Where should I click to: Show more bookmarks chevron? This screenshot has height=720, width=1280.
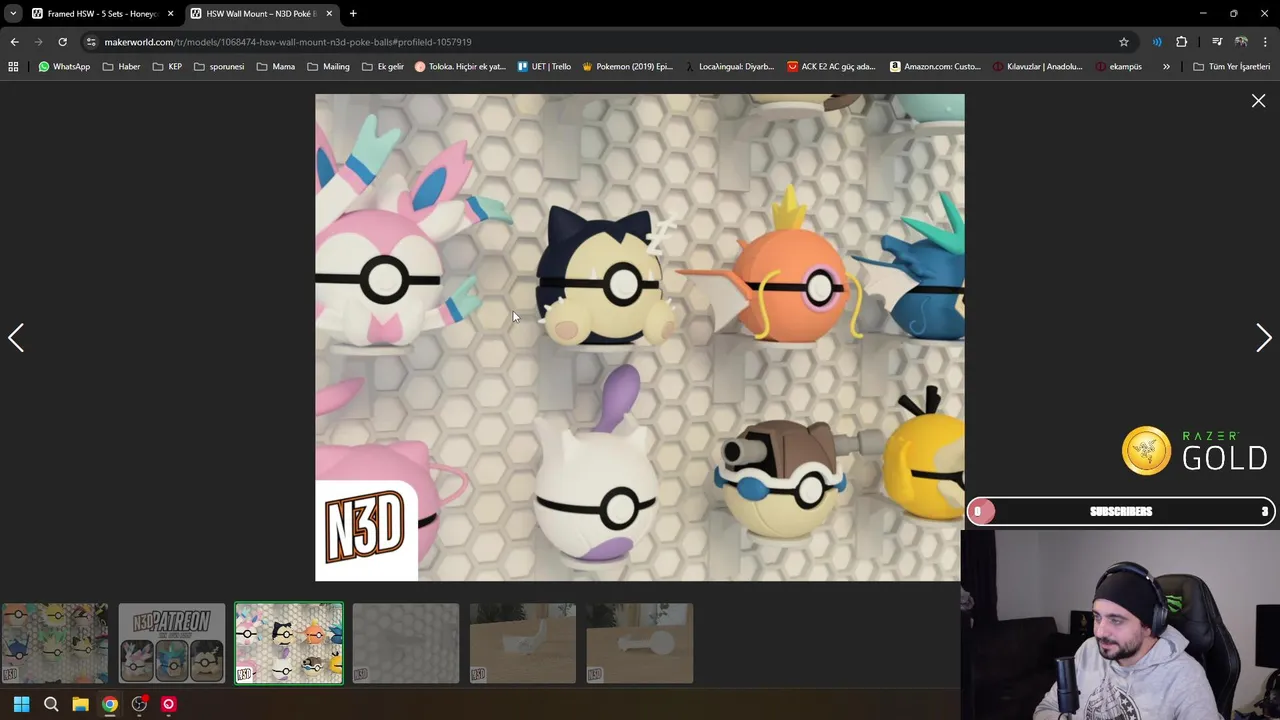pyautogui.click(x=1166, y=67)
